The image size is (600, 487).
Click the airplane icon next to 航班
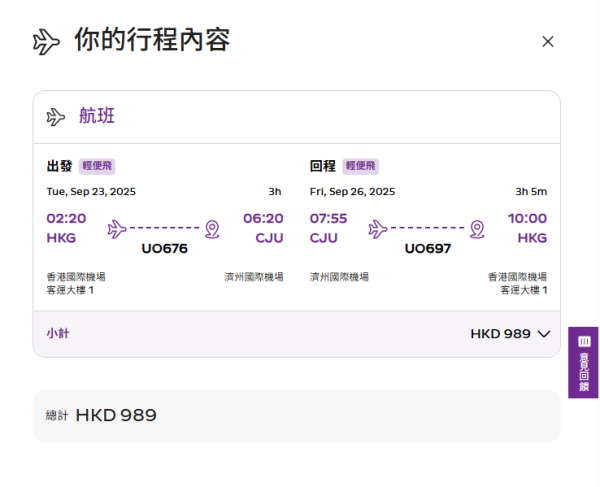tap(56, 117)
